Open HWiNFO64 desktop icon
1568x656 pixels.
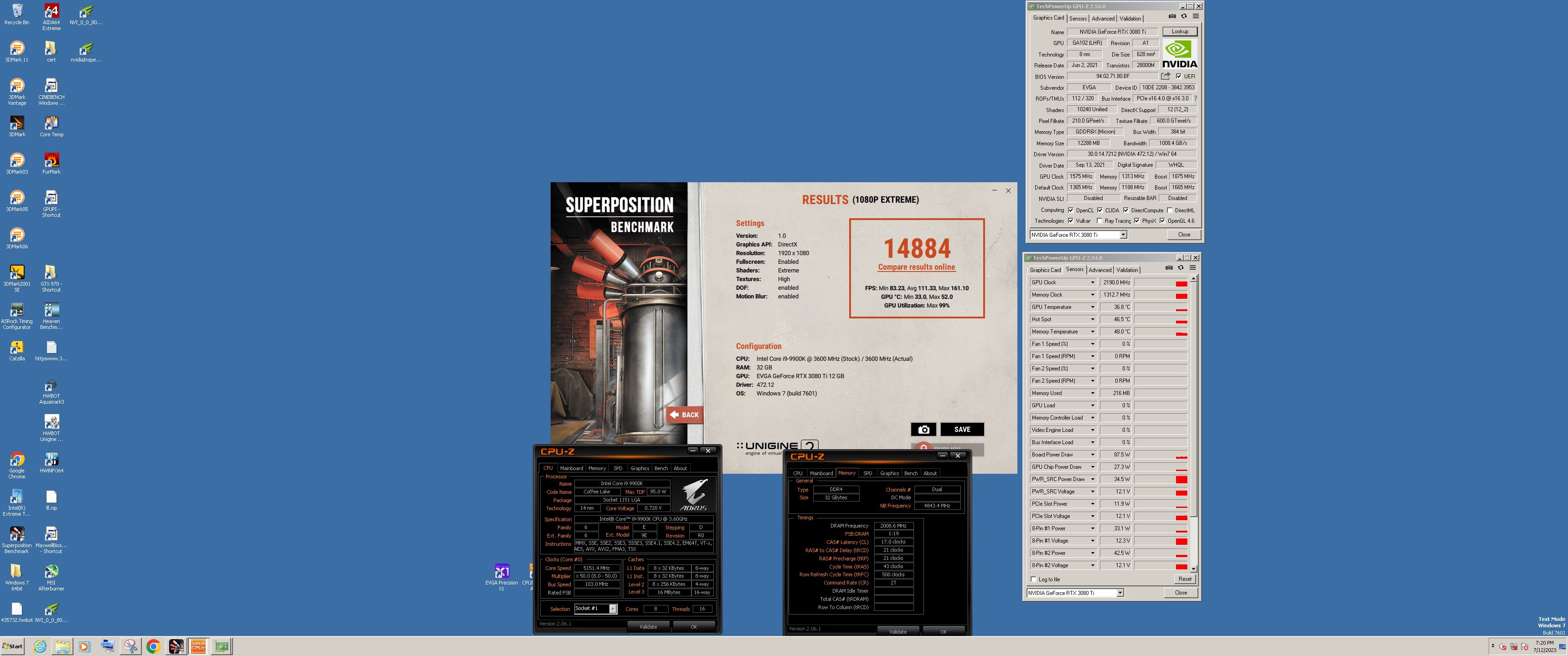click(51, 462)
